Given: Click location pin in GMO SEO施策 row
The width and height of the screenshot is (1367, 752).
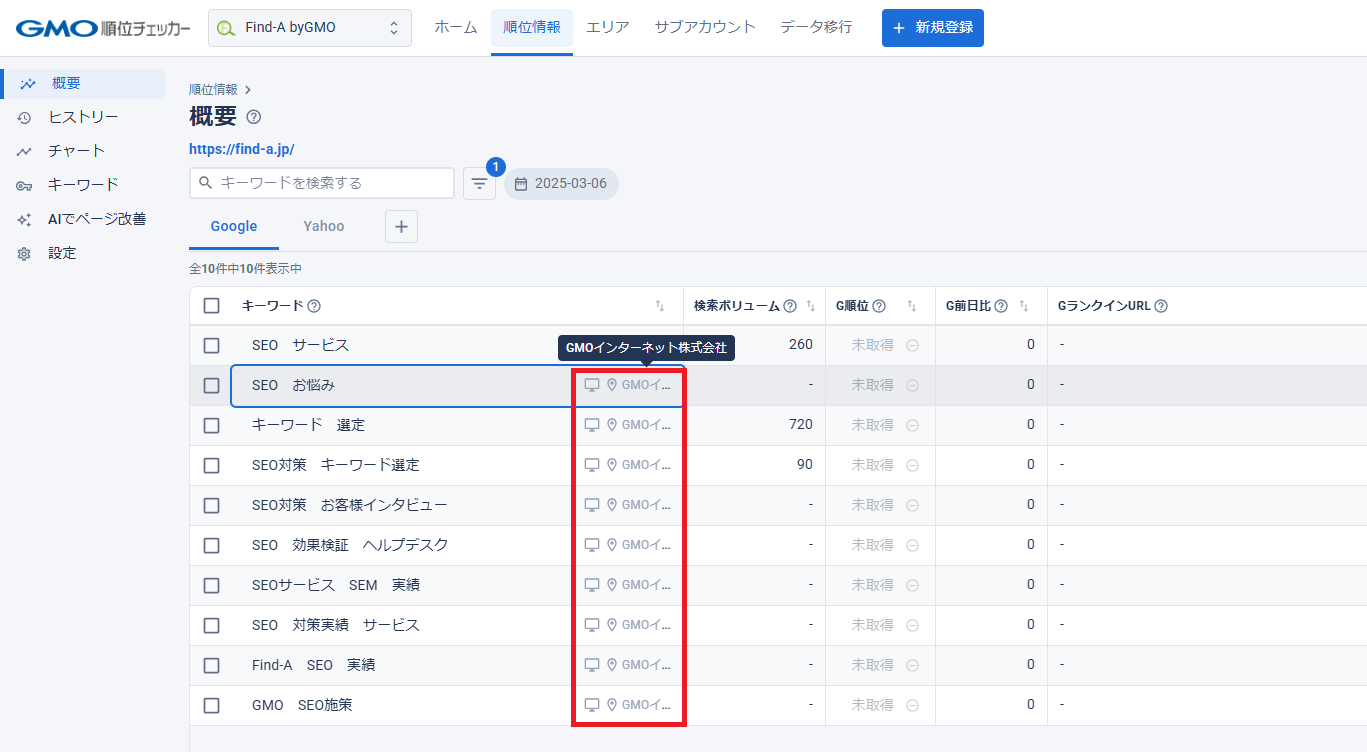Looking at the screenshot, I should click(612, 705).
